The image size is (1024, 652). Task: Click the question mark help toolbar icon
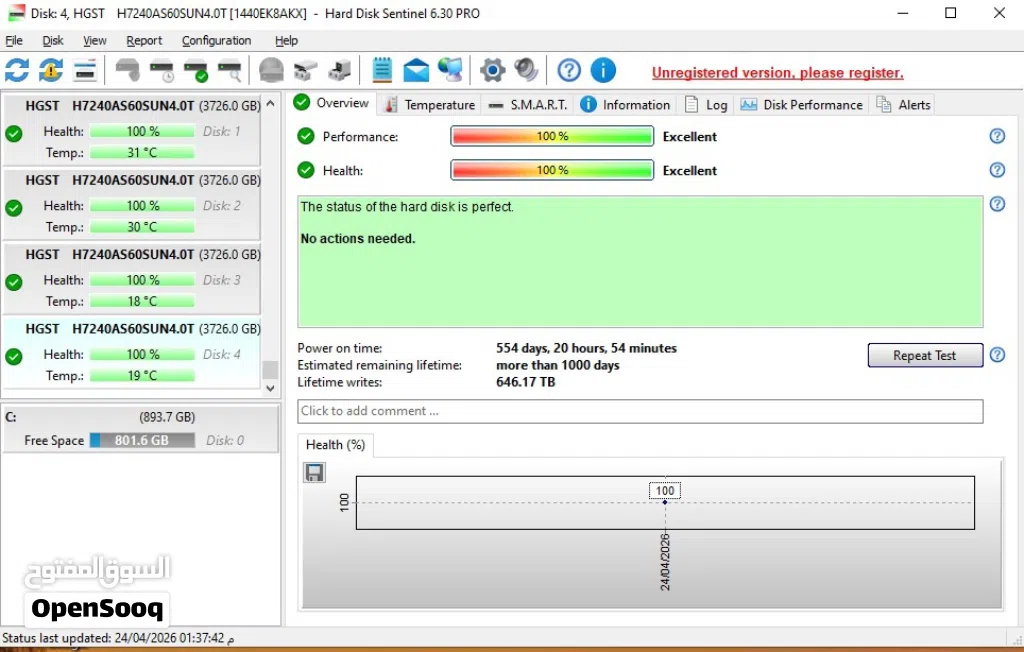(569, 70)
